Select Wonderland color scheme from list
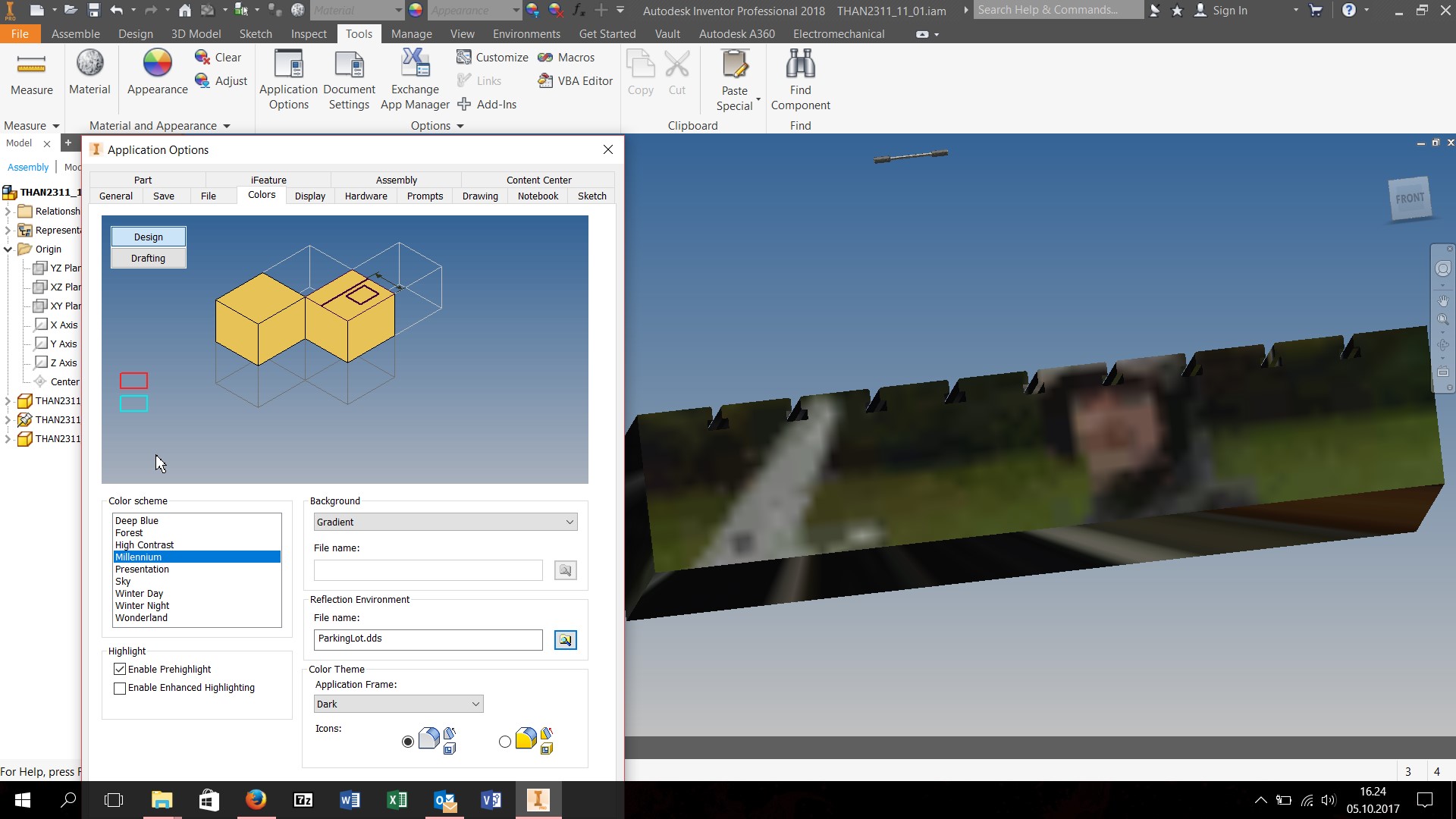The image size is (1456, 819). (x=141, y=617)
